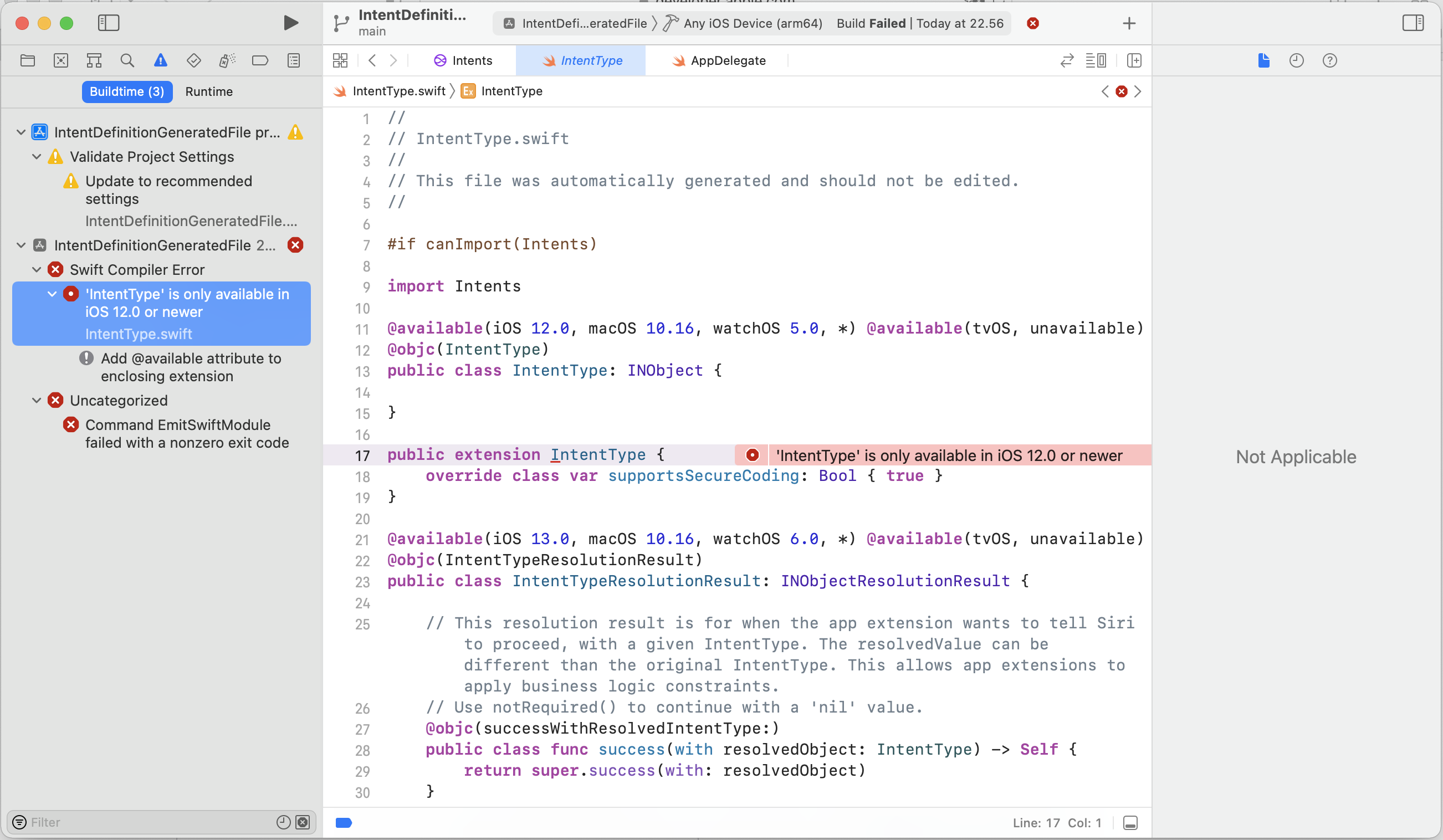Open the Project navigator folder icon
The image size is (1443, 840).
pyautogui.click(x=28, y=61)
